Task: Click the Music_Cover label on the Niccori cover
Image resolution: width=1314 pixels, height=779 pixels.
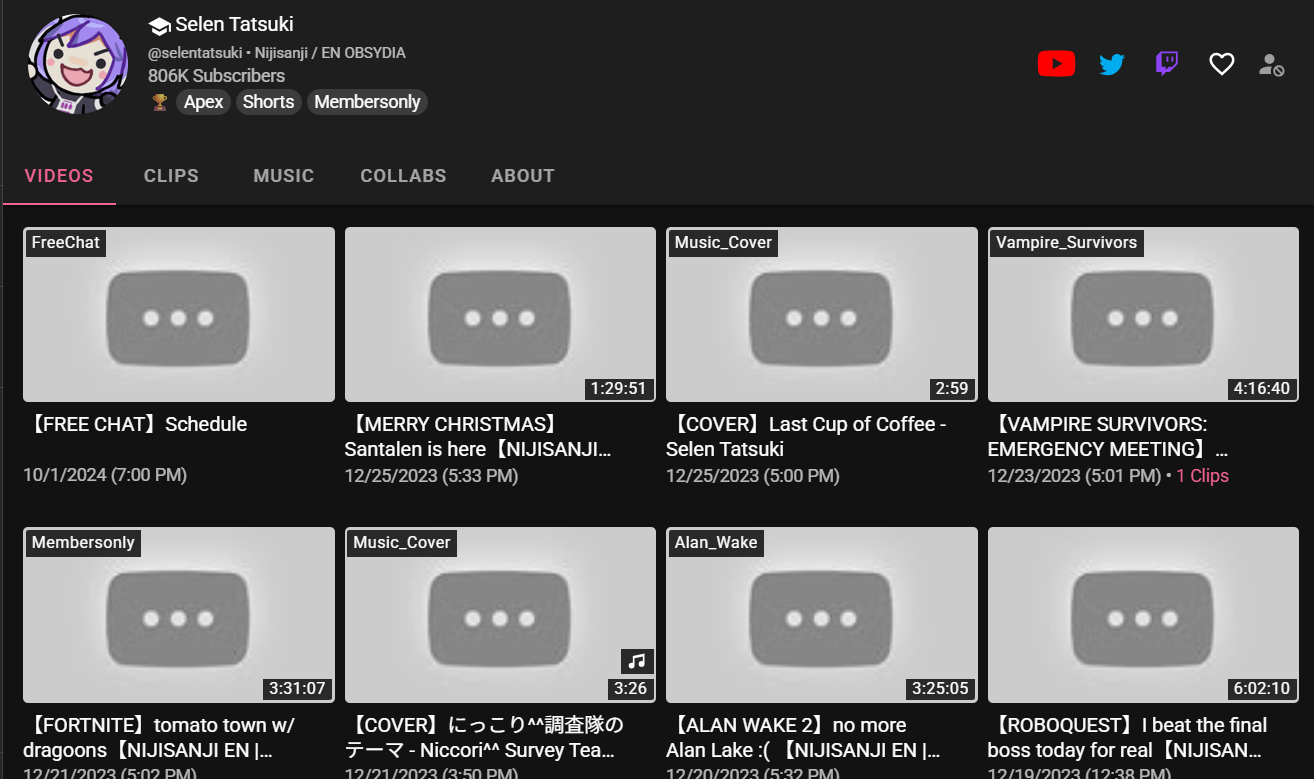Action: point(402,543)
